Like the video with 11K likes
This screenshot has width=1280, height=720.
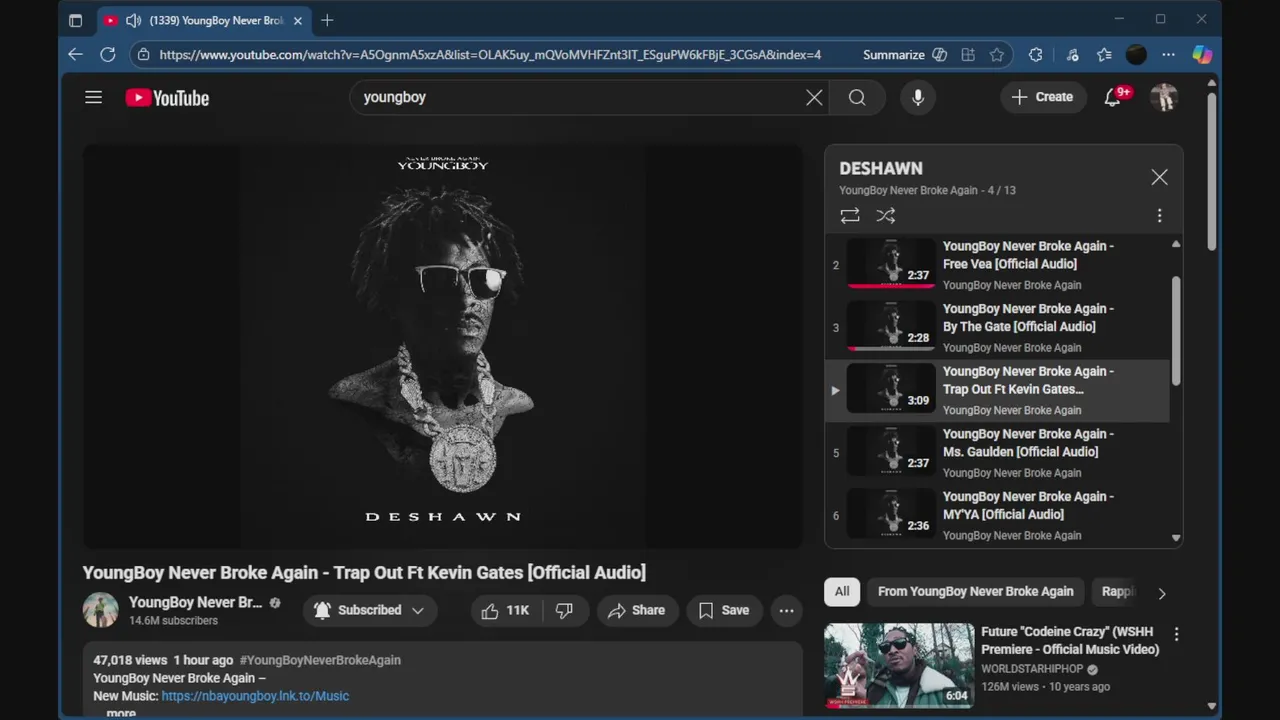pos(507,610)
